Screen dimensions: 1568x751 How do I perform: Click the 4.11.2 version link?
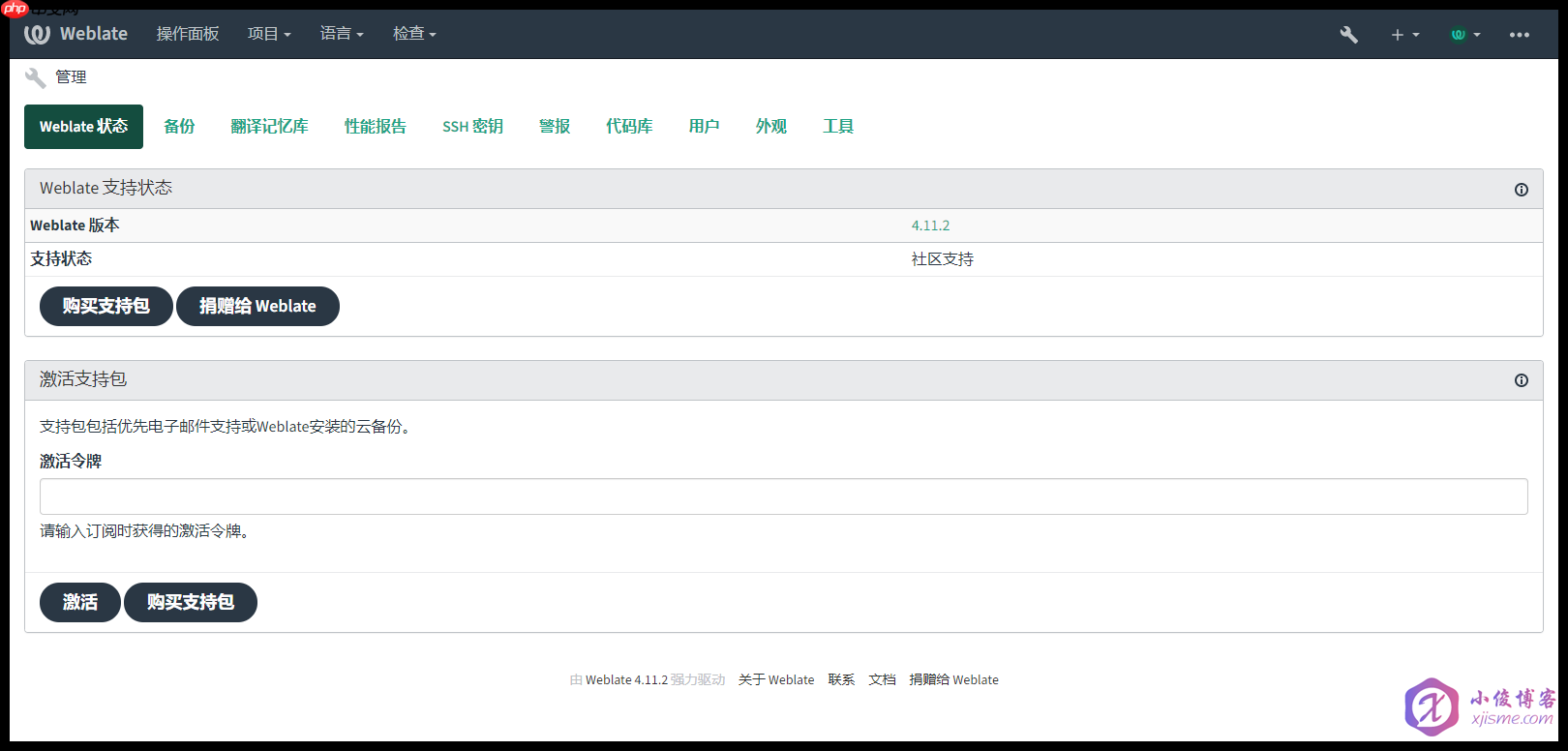(x=930, y=225)
